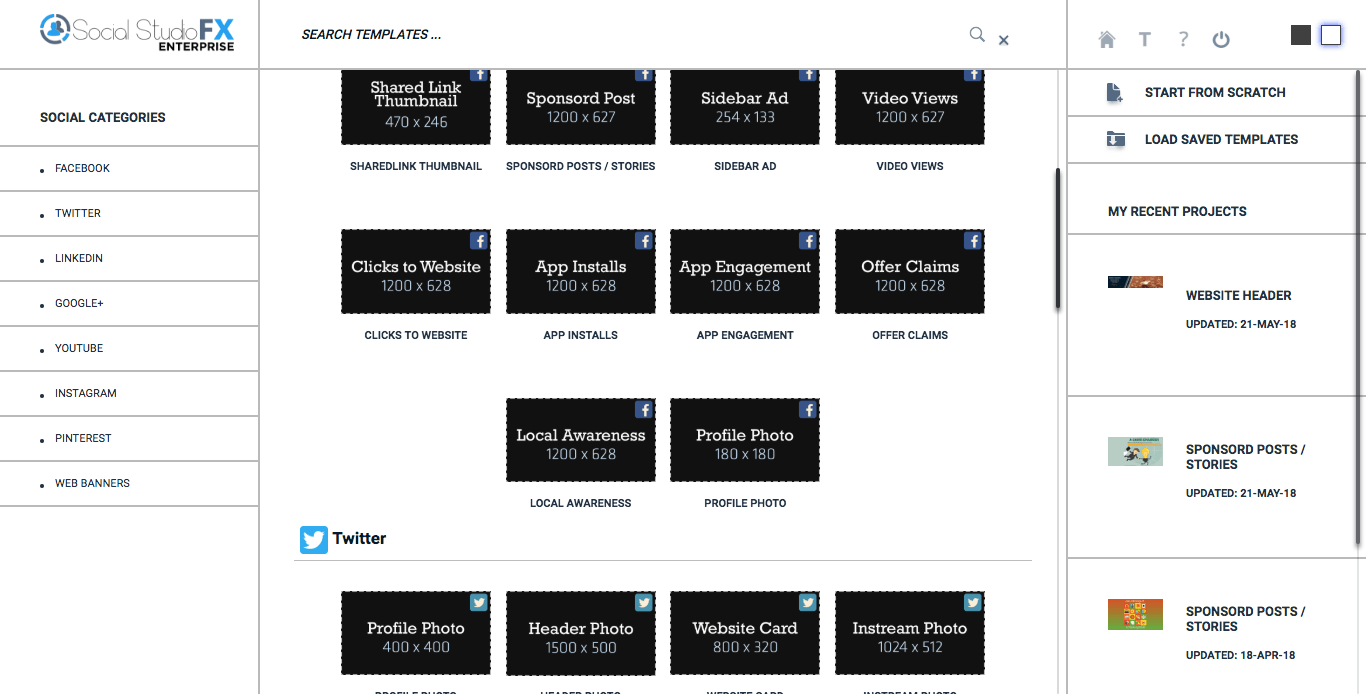
Task: Open help with question mark icon
Action: pyautogui.click(x=1183, y=39)
